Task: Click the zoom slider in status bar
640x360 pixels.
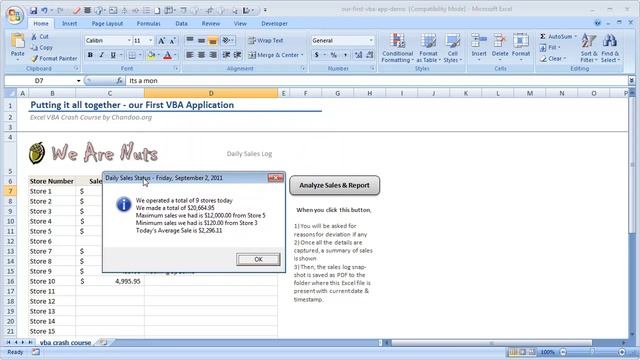Action: click(592, 352)
